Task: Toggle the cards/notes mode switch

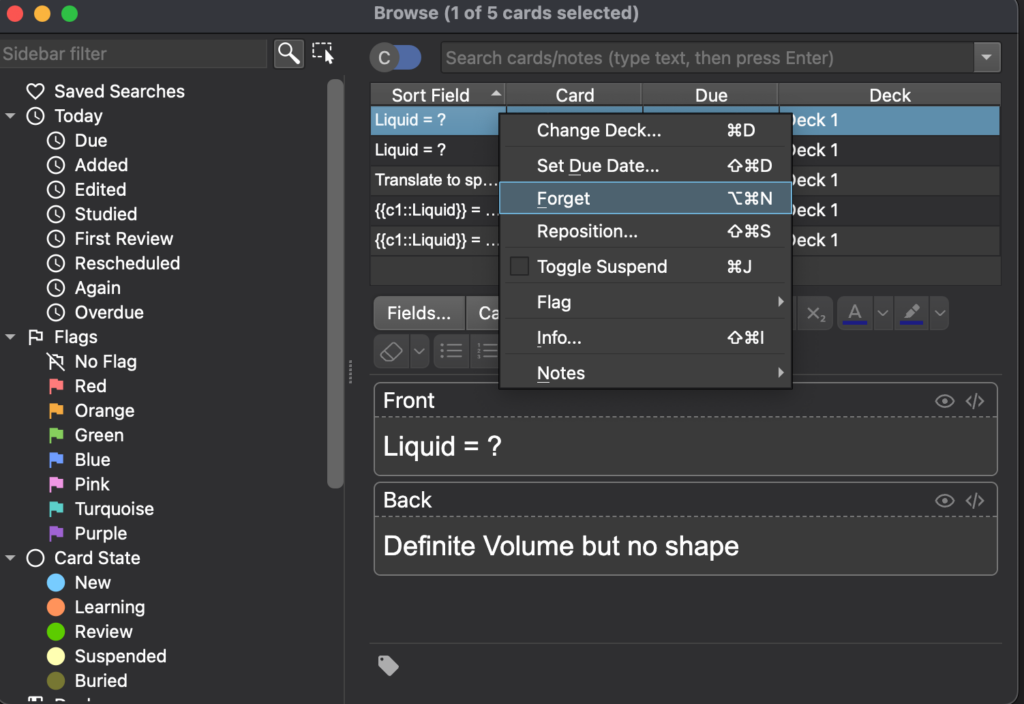Action: coord(396,57)
